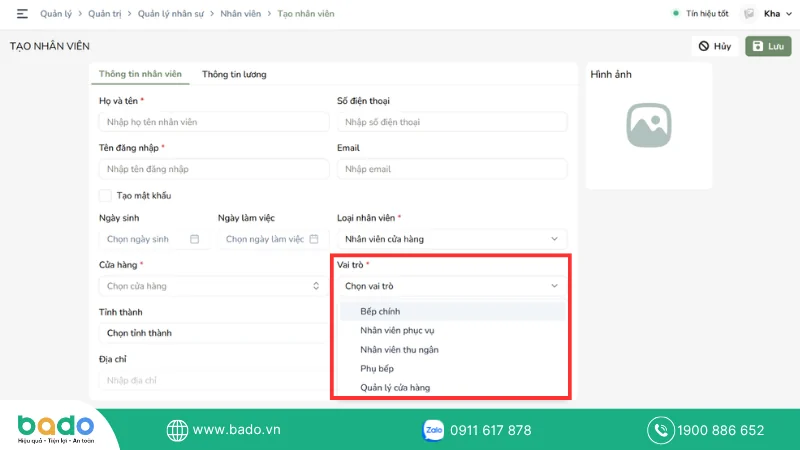The width and height of the screenshot is (800, 450).
Task: Click the 1900 886 652 hotline number
Action: [x=720, y=430]
